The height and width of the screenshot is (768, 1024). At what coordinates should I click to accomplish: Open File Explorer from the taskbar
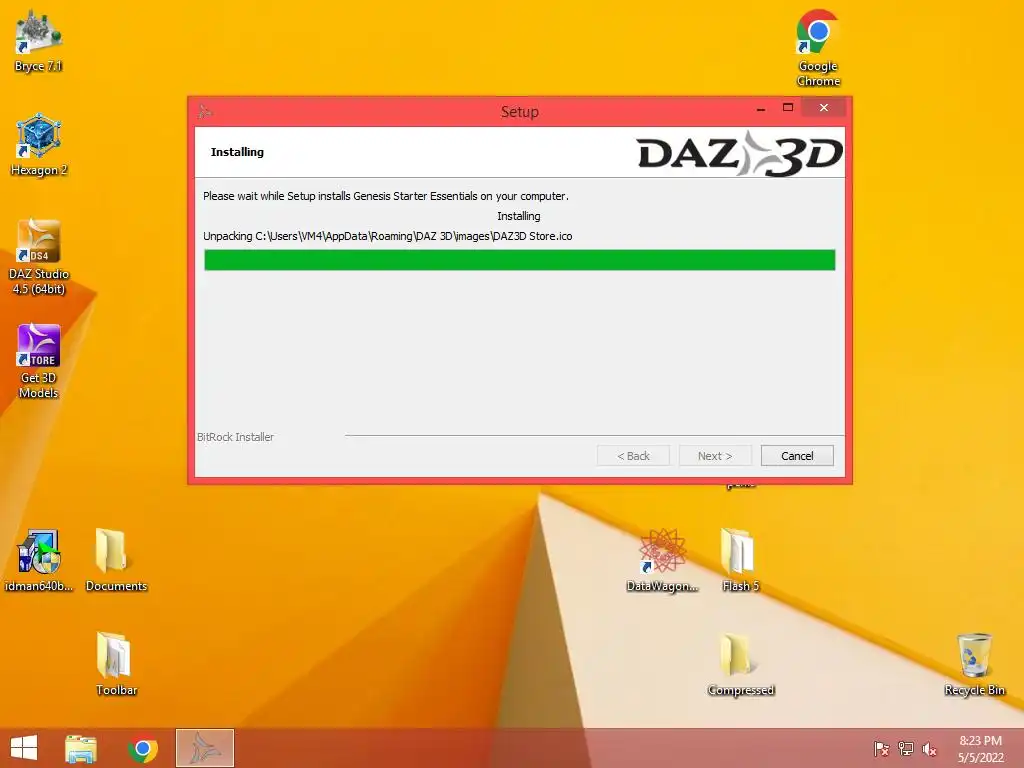click(x=81, y=748)
